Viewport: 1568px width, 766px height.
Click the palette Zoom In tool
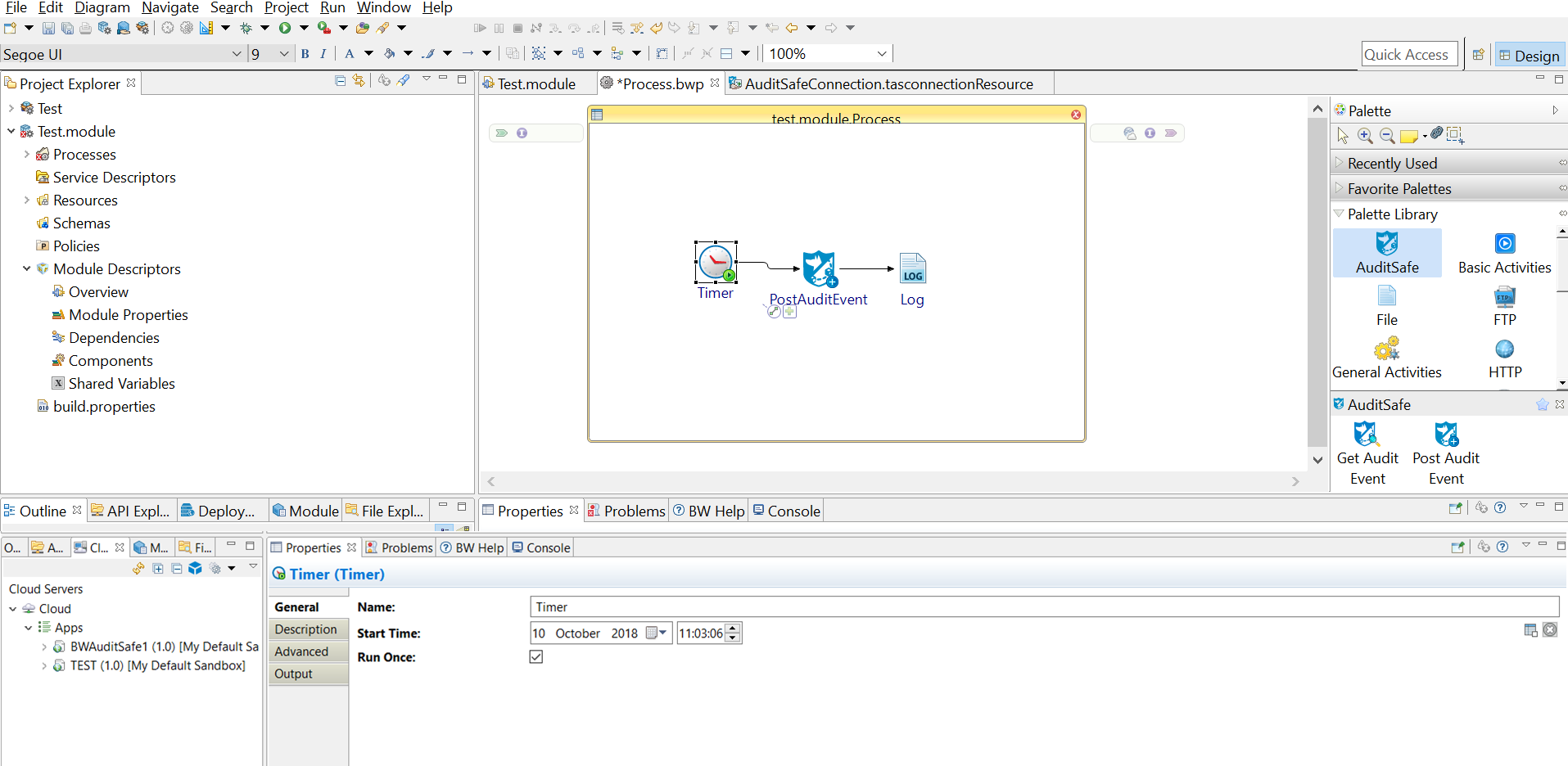(x=1365, y=136)
